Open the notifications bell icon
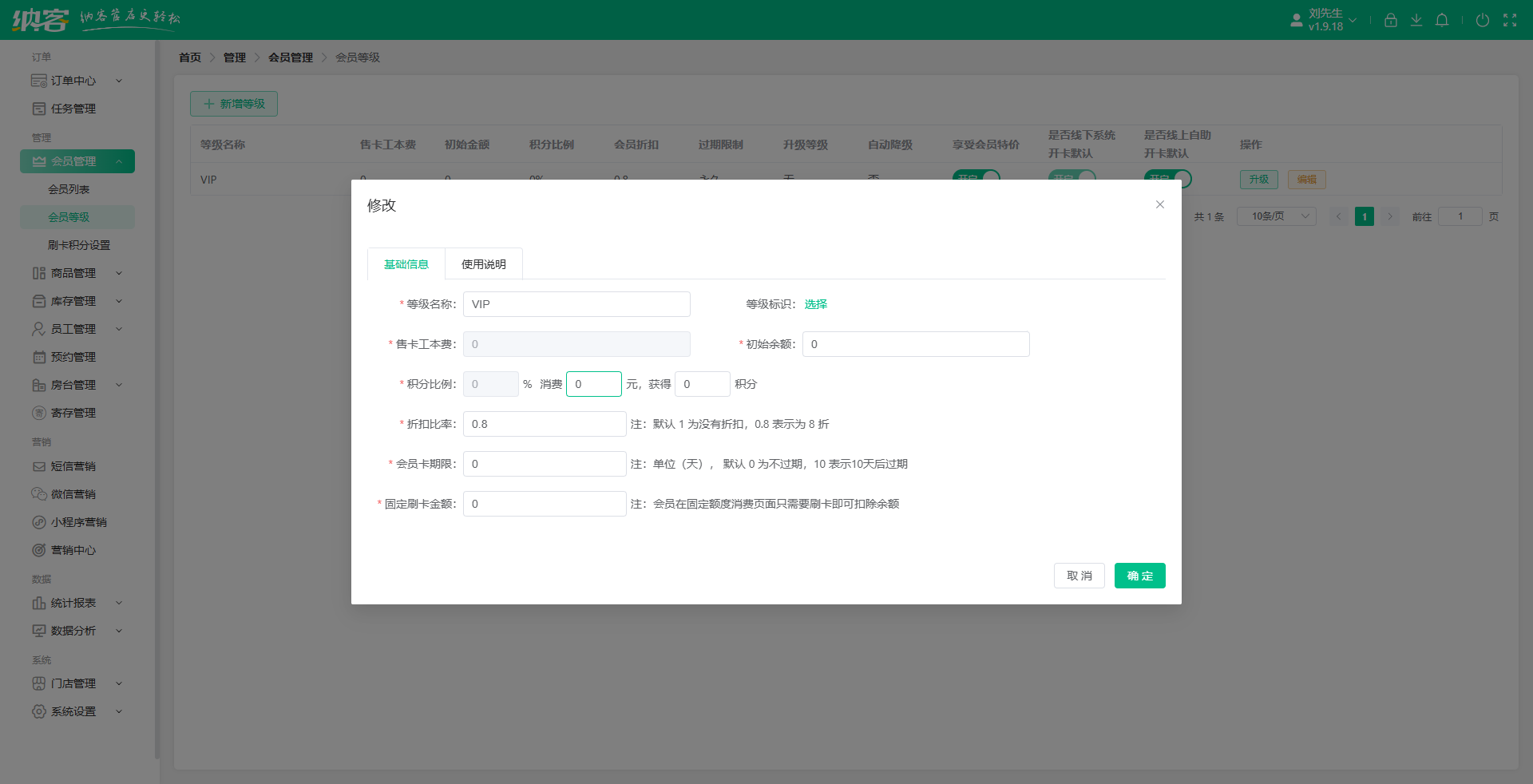Viewport: 1533px width, 784px height. [1442, 20]
